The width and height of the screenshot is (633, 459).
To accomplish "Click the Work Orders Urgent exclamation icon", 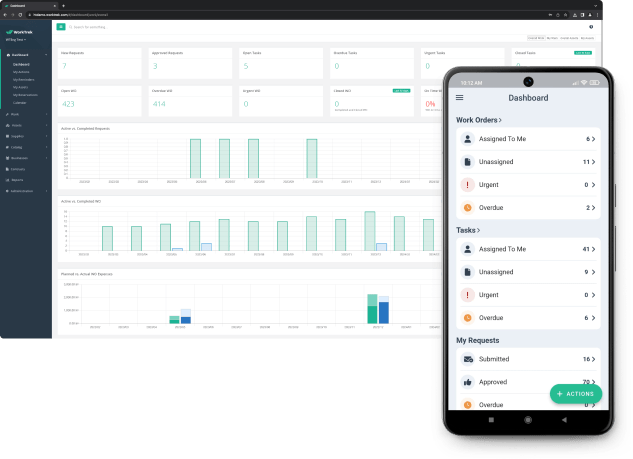I will (x=467, y=185).
